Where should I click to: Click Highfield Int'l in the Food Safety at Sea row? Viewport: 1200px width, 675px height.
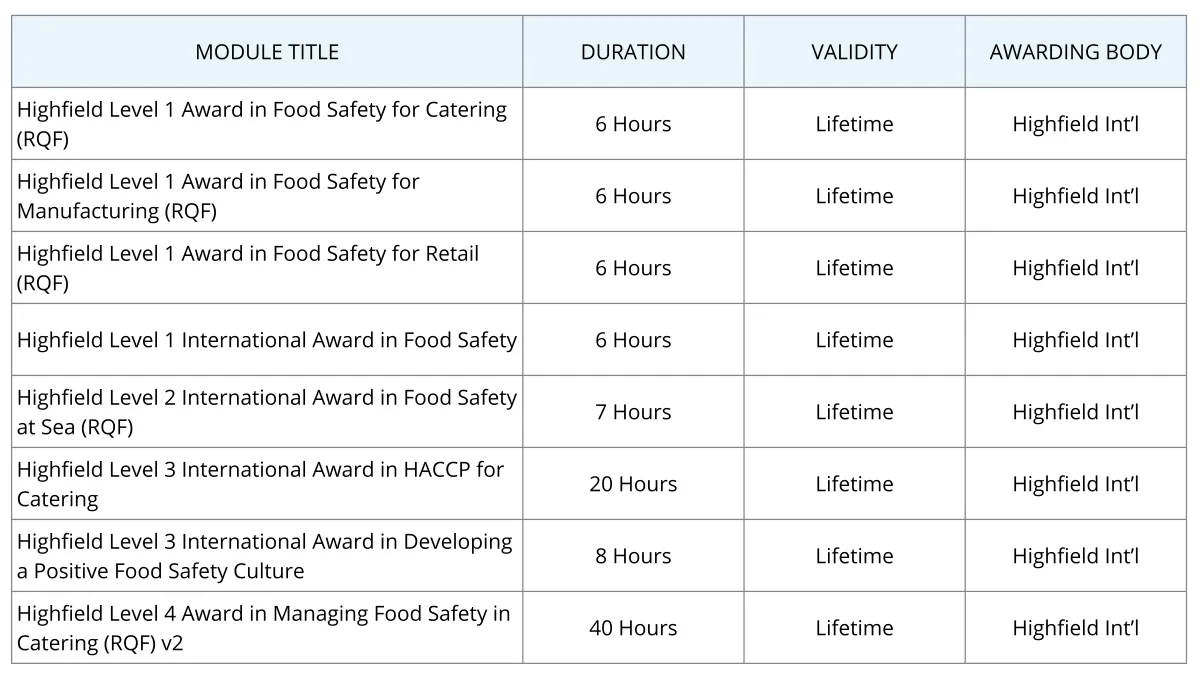tap(1076, 412)
